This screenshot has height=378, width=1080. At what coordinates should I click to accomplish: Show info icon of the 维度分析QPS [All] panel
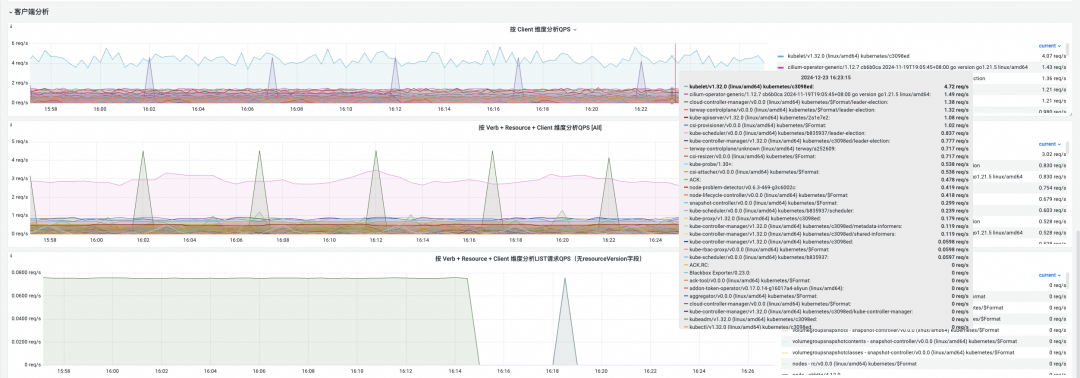[11, 125]
